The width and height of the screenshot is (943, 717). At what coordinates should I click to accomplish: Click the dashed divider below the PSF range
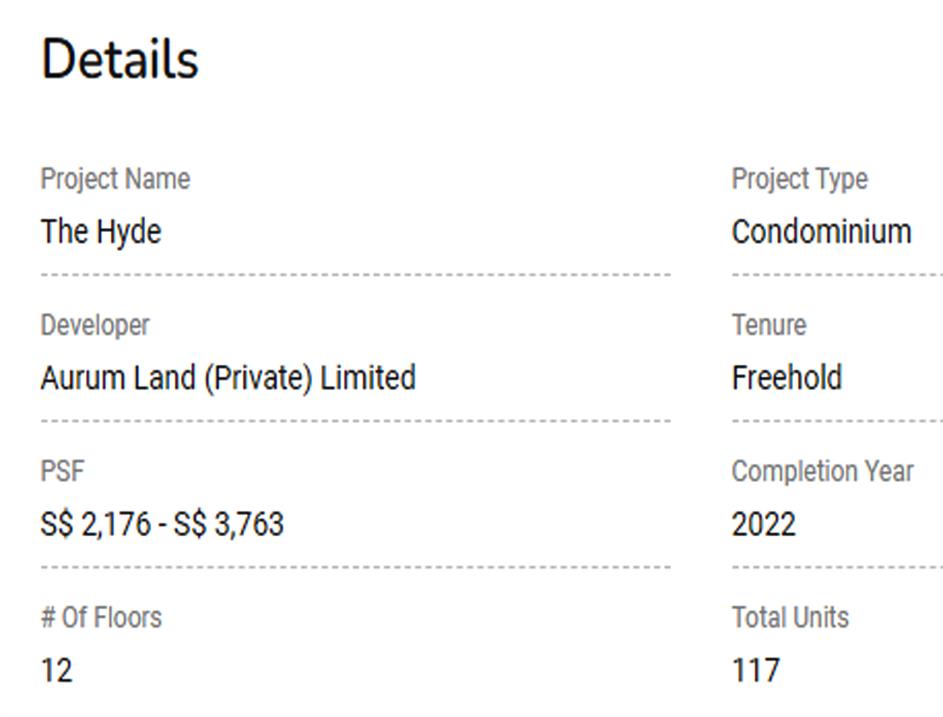[355, 567]
